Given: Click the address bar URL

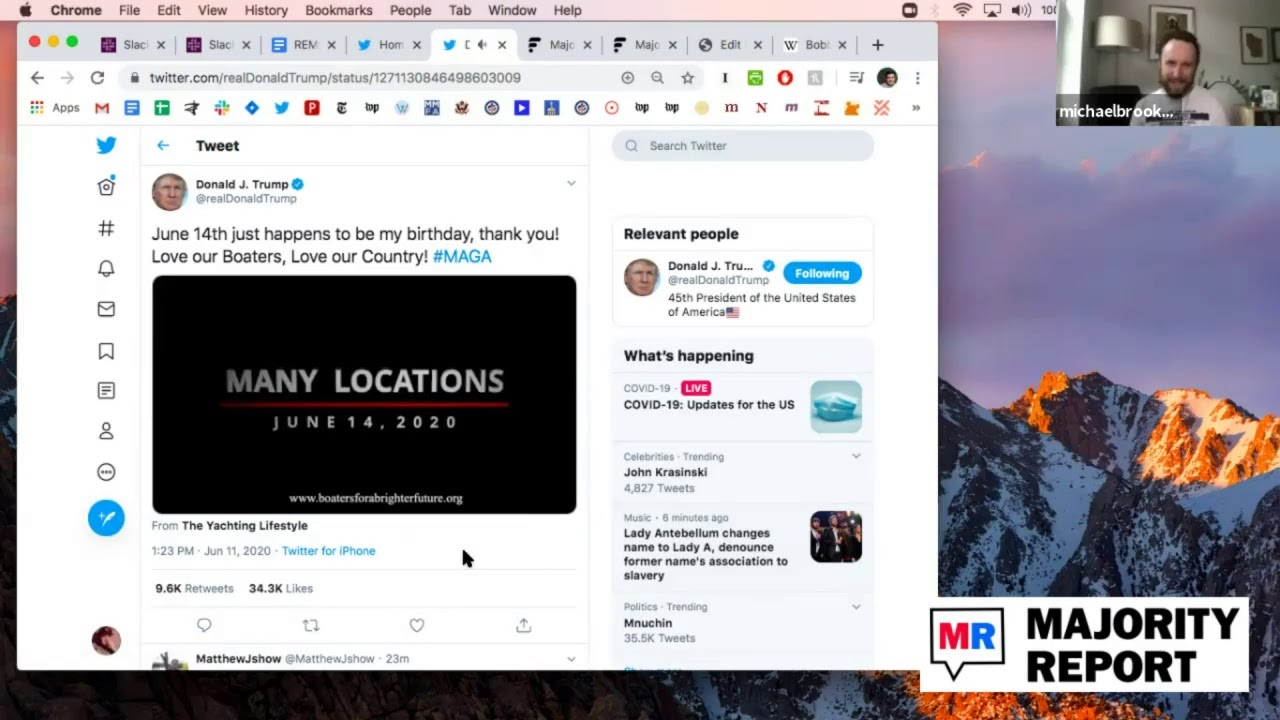Looking at the screenshot, I should (x=335, y=78).
